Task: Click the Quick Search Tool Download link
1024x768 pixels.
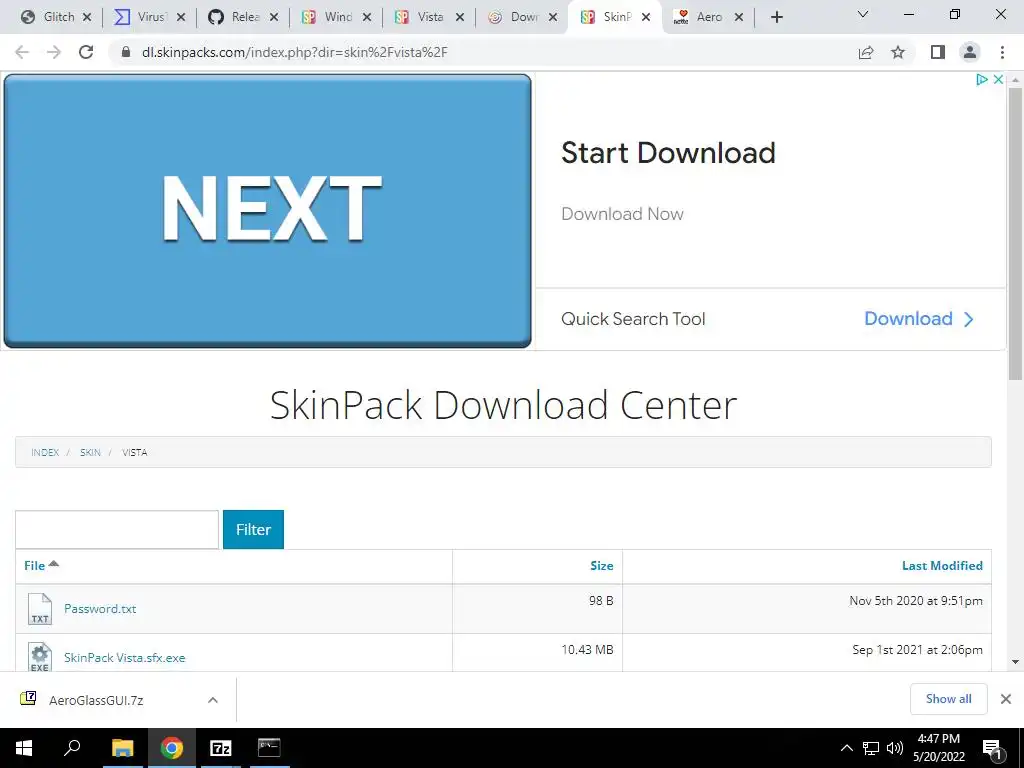Action: tap(919, 319)
